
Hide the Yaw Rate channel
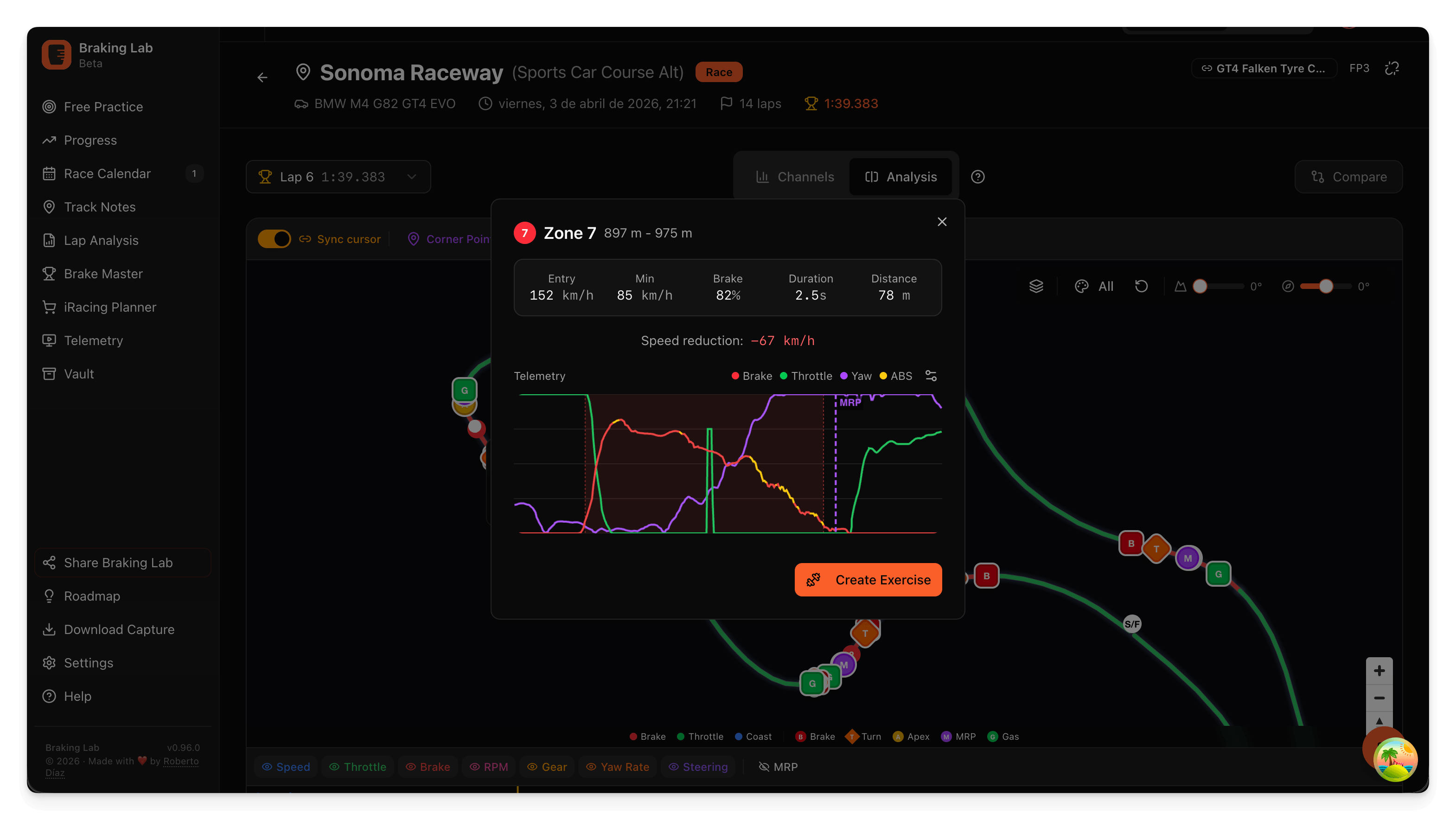[617, 767]
